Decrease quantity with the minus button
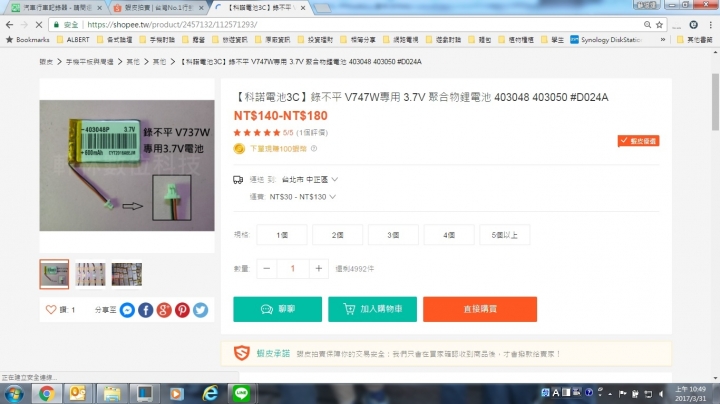720x404 pixels. [x=267, y=269]
